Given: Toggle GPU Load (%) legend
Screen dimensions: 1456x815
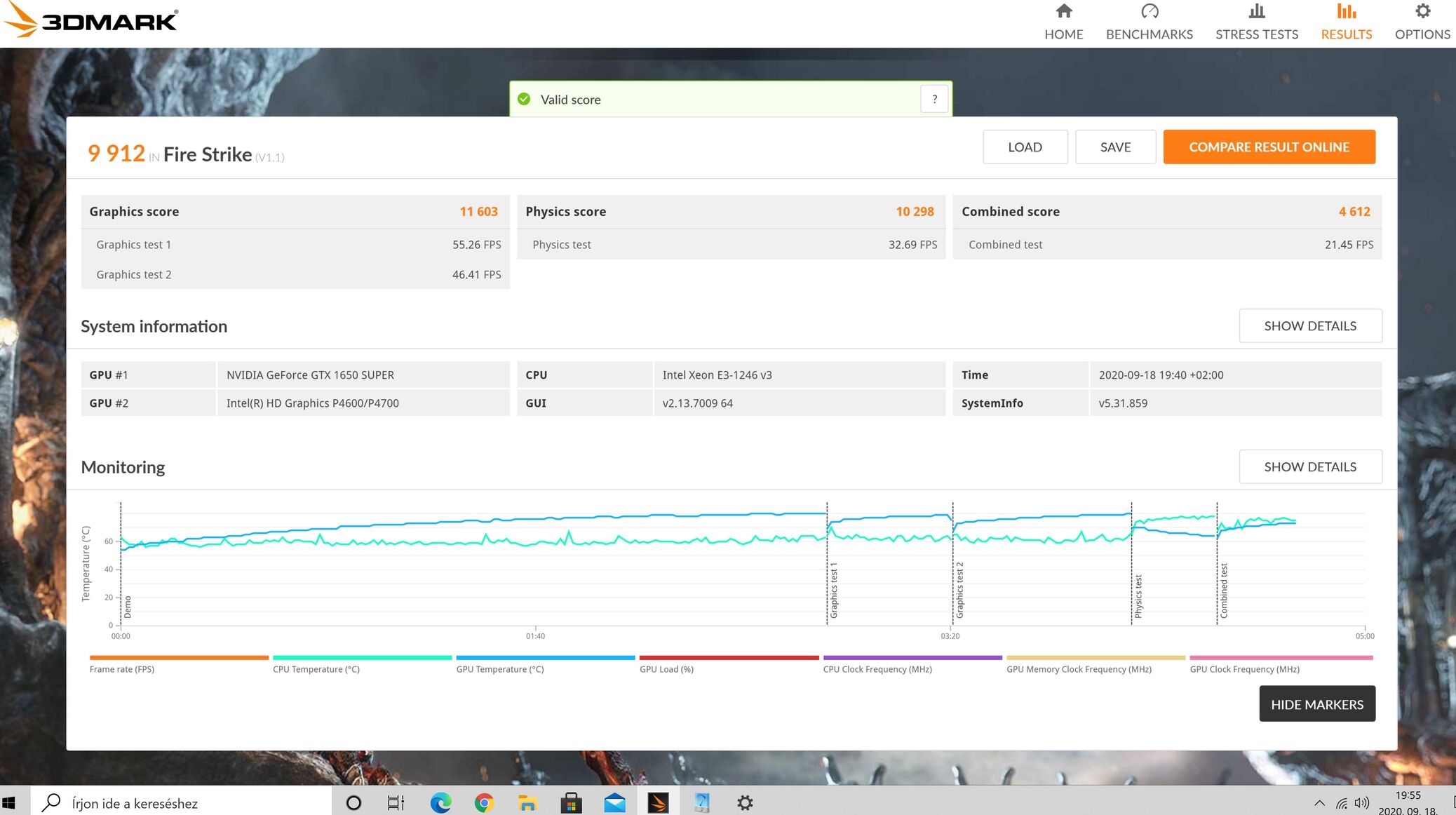Looking at the screenshot, I should (729, 664).
